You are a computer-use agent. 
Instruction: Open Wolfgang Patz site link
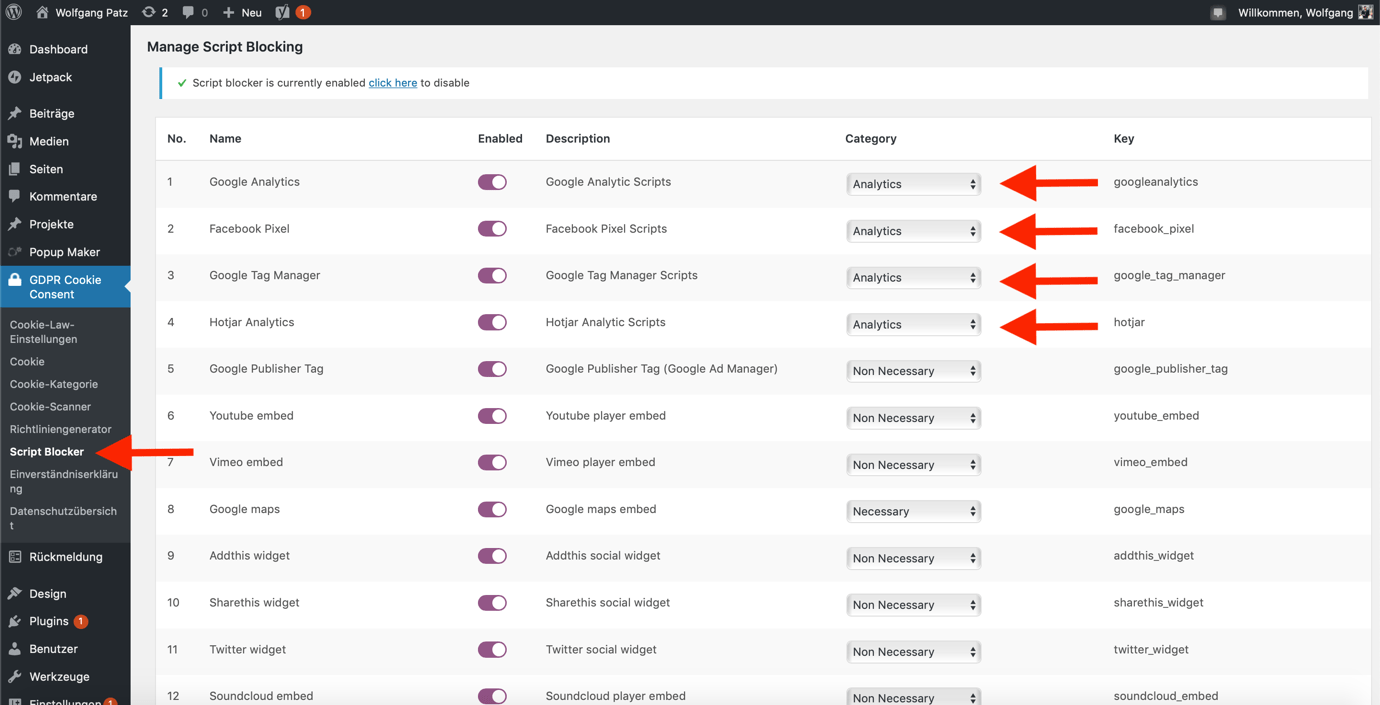pyautogui.click(x=91, y=13)
